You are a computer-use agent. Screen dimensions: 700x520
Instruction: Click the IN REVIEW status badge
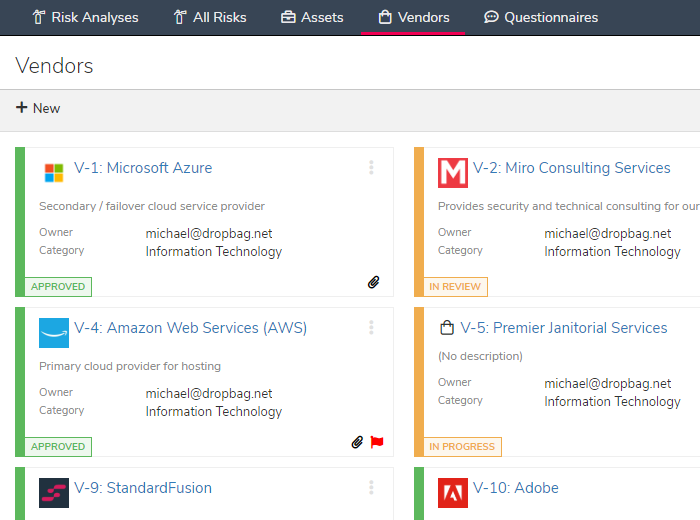455,287
